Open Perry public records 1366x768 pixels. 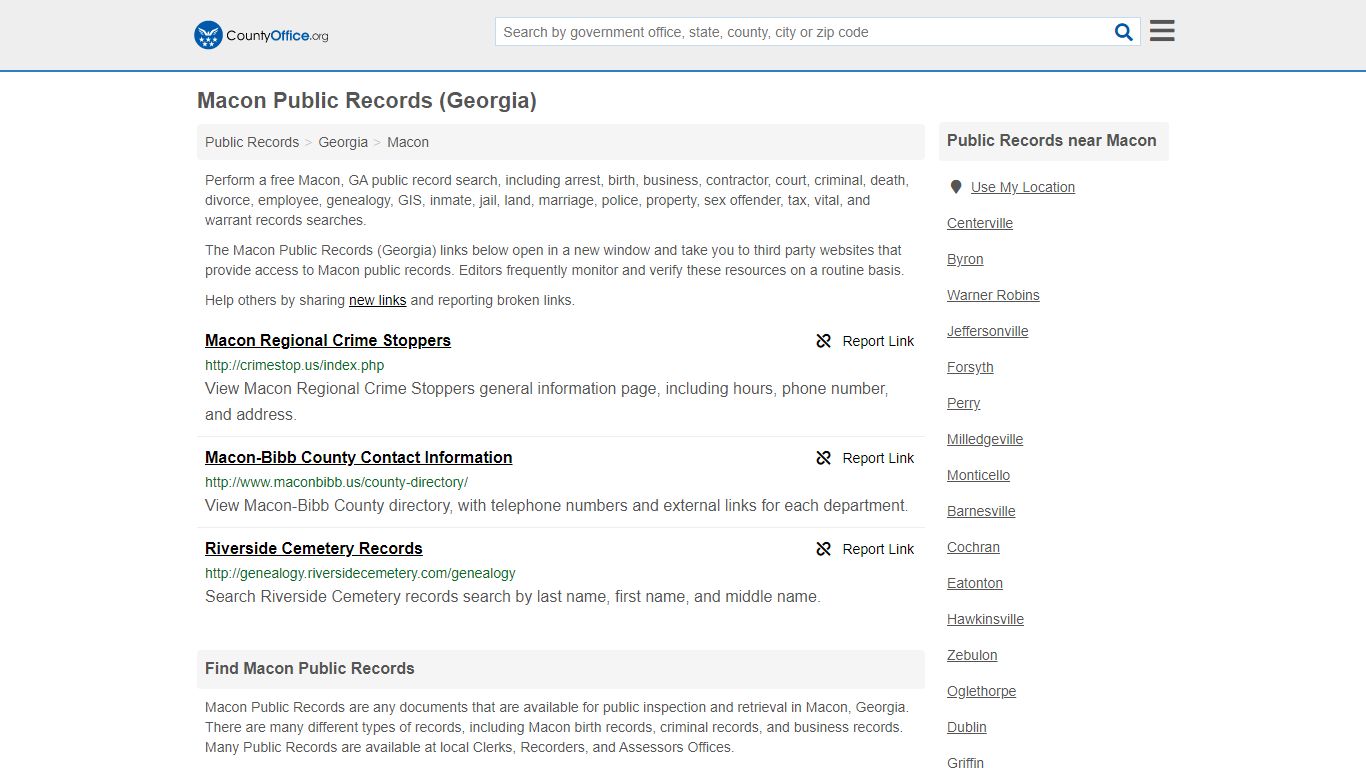[963, 403]
